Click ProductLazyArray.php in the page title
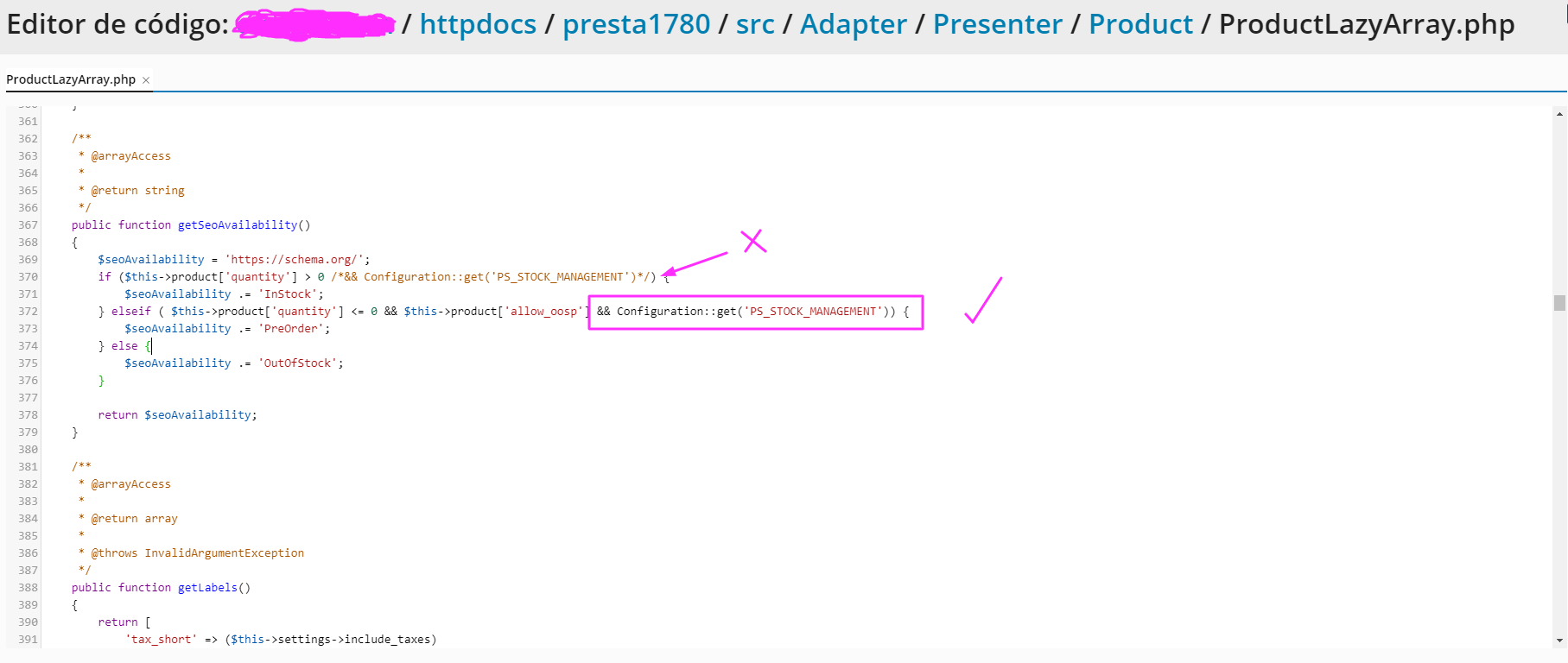Viewport: 1568px width, 663px height. pos(1367,24)
